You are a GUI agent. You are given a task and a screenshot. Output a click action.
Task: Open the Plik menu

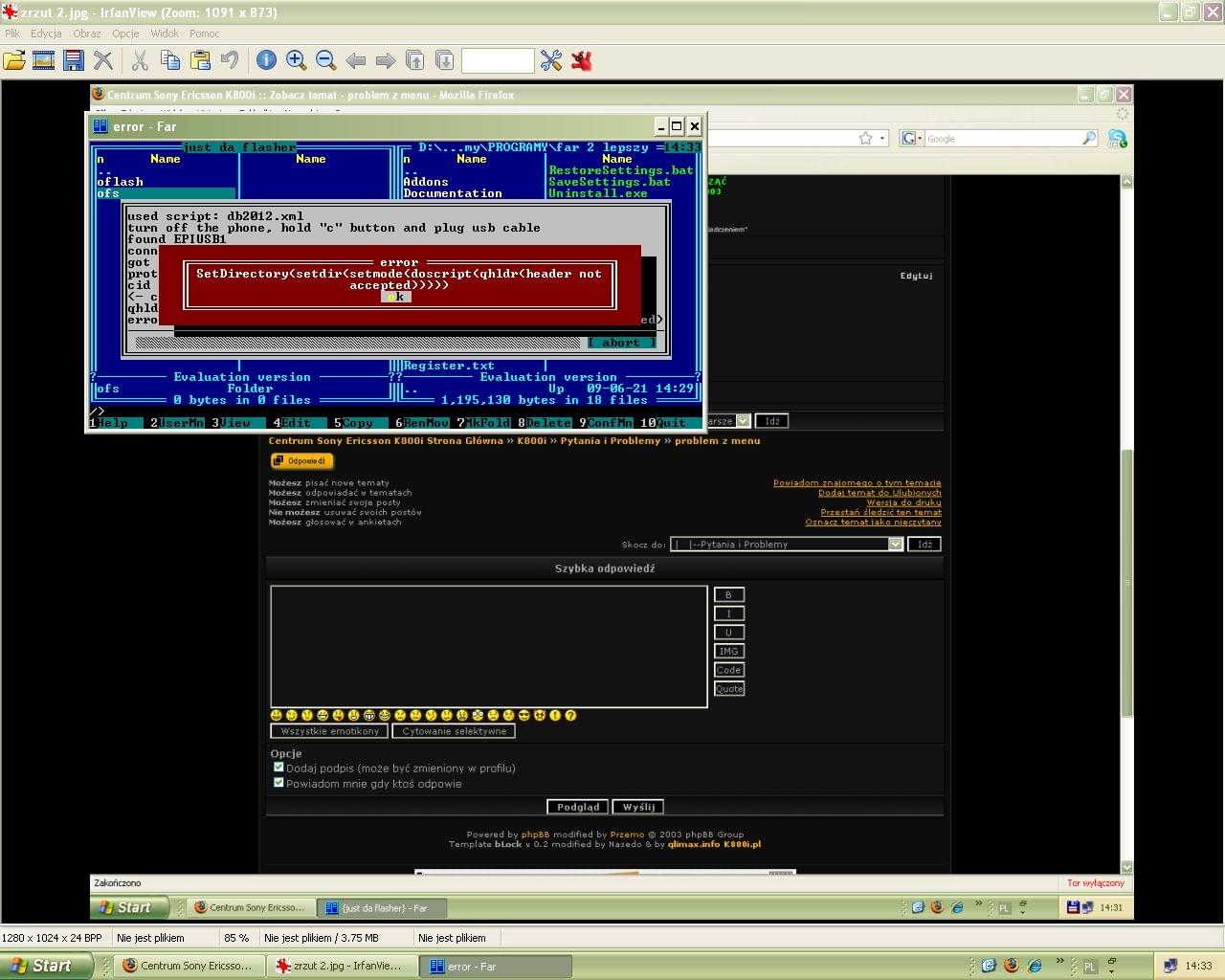click(12, 33)
